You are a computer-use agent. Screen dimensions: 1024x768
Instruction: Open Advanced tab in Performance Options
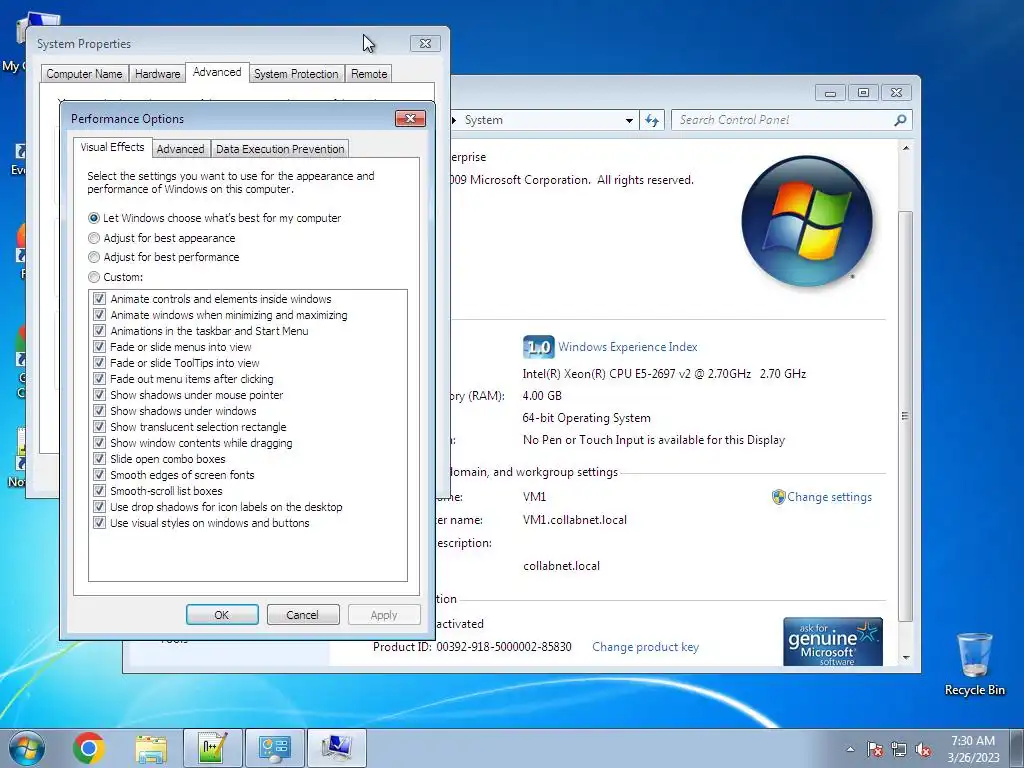coord(180,149)
